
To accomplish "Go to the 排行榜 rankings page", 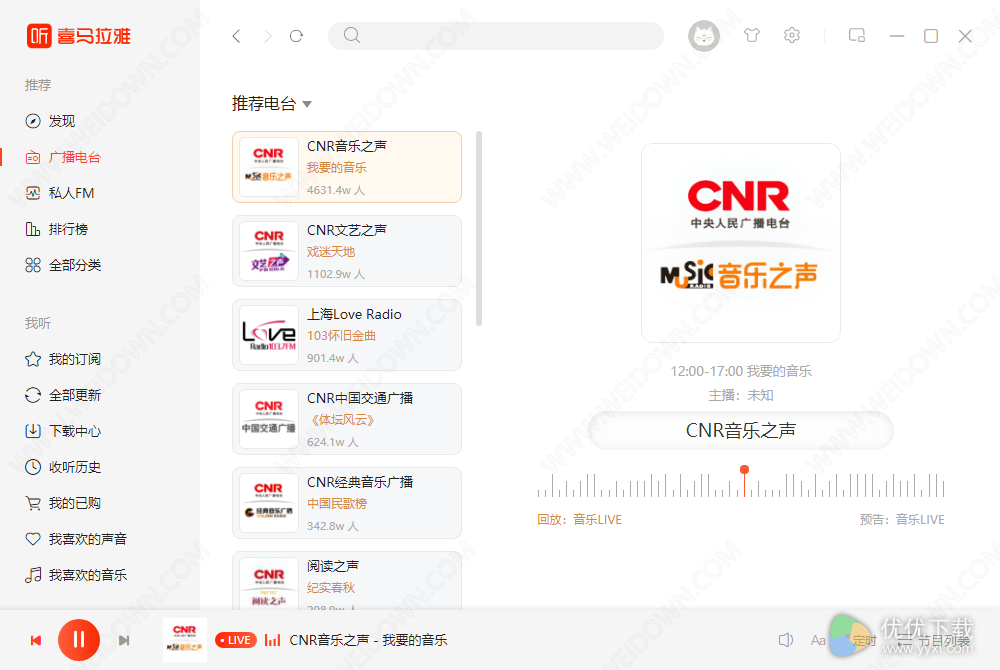I will tap(56, 229).
